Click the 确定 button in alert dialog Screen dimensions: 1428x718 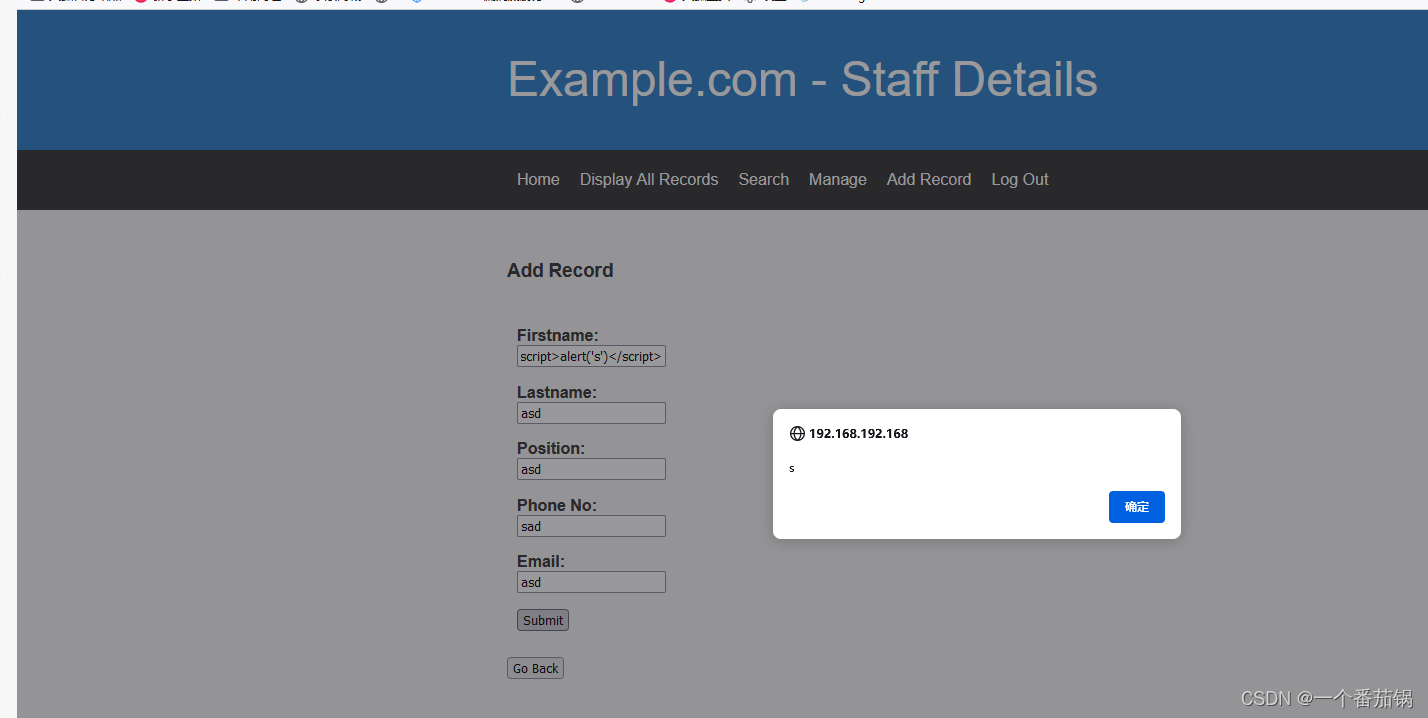tap(1136, 507)
